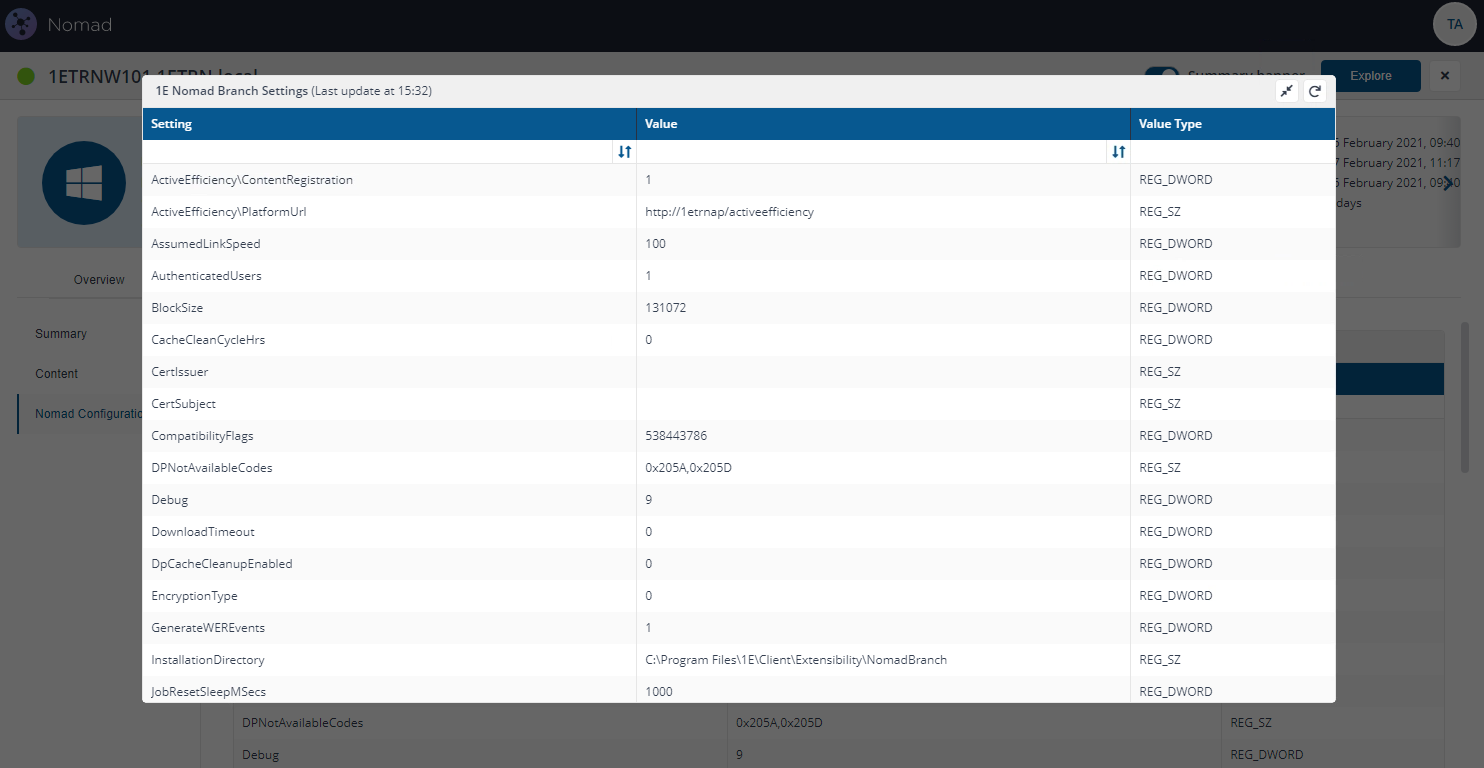Click DPNotAvailableCodes in the background table
1484x768 pixels.
(x=302, y=722)
